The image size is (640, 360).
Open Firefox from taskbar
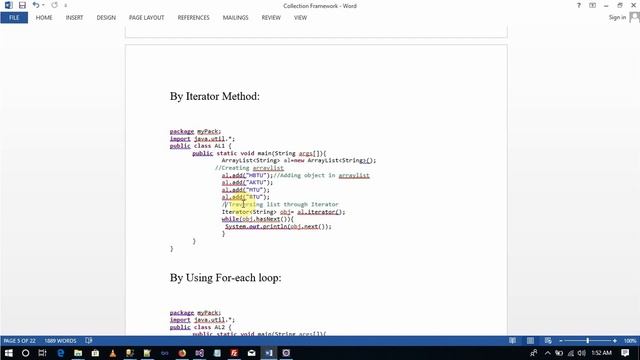(x=182, y=353)
